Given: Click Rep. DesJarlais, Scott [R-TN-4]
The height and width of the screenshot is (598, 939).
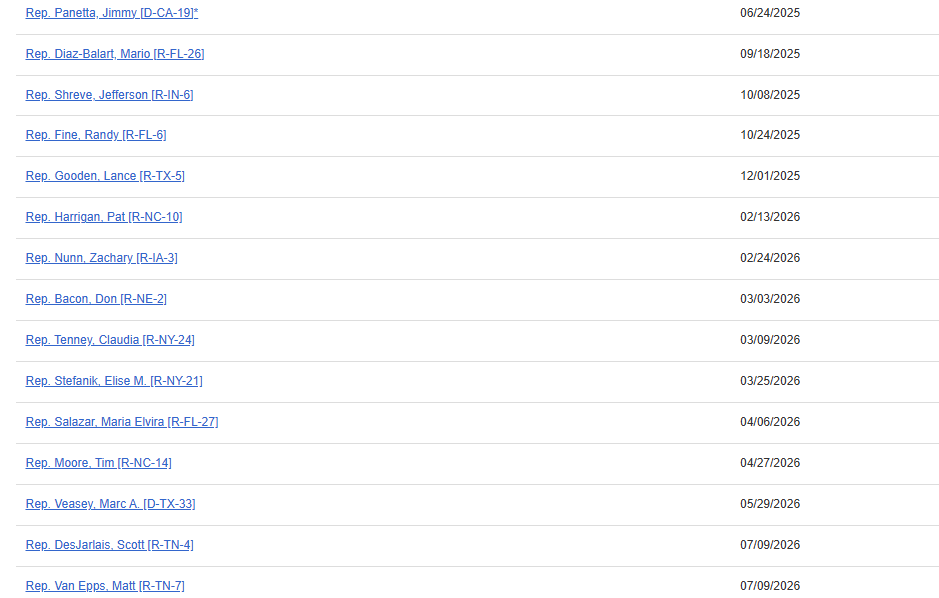Looking at the screenshot, I should [110, 545].
